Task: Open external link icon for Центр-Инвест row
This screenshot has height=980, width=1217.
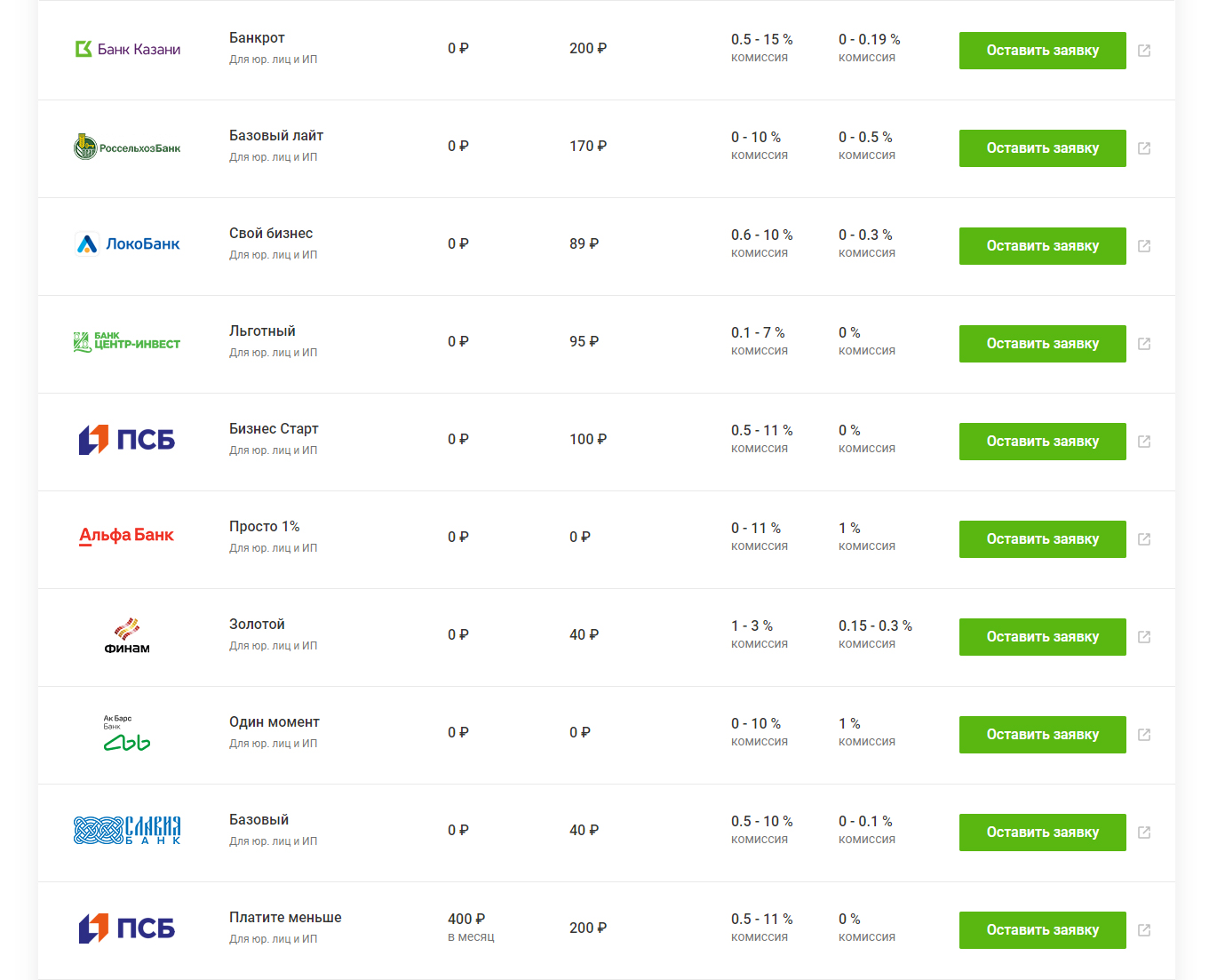Action: pos(1144,344)
